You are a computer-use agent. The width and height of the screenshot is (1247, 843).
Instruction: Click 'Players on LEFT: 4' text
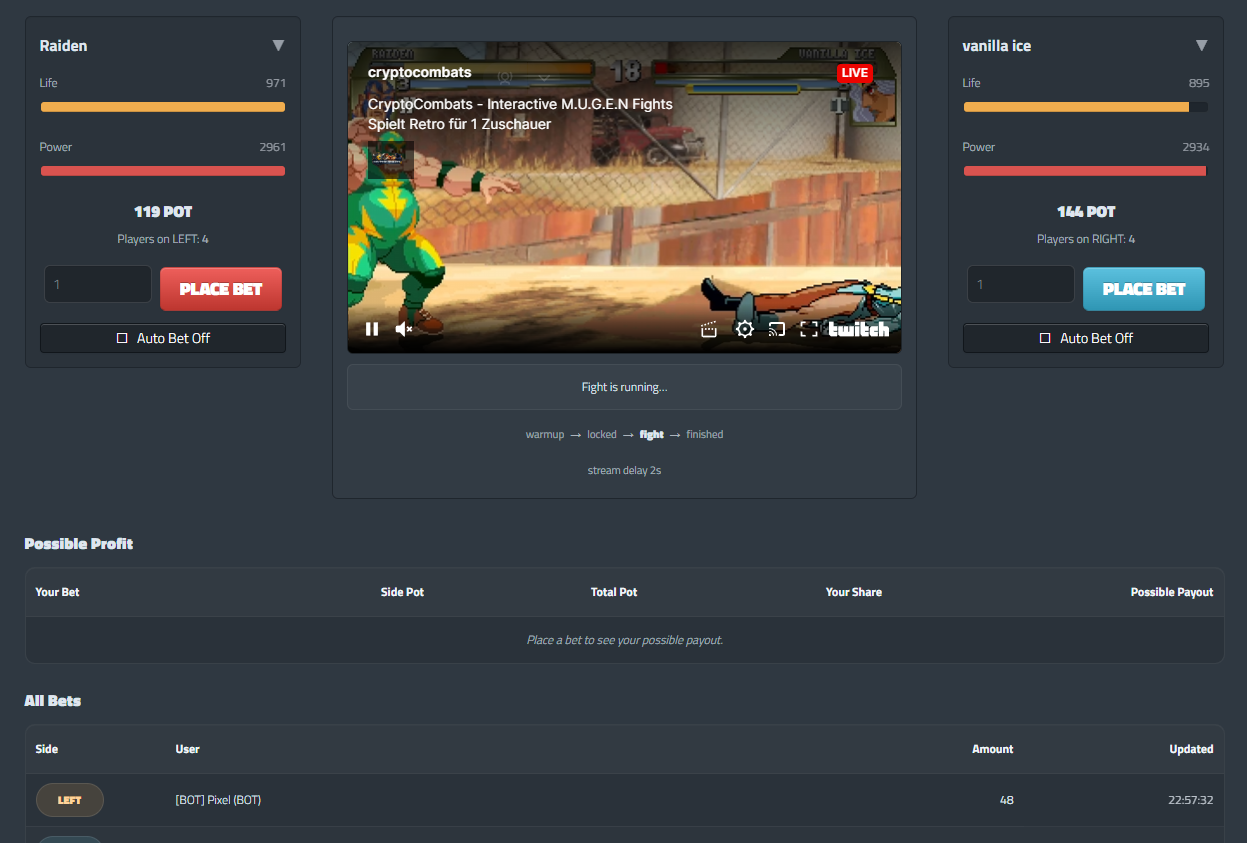click(163, 239)
